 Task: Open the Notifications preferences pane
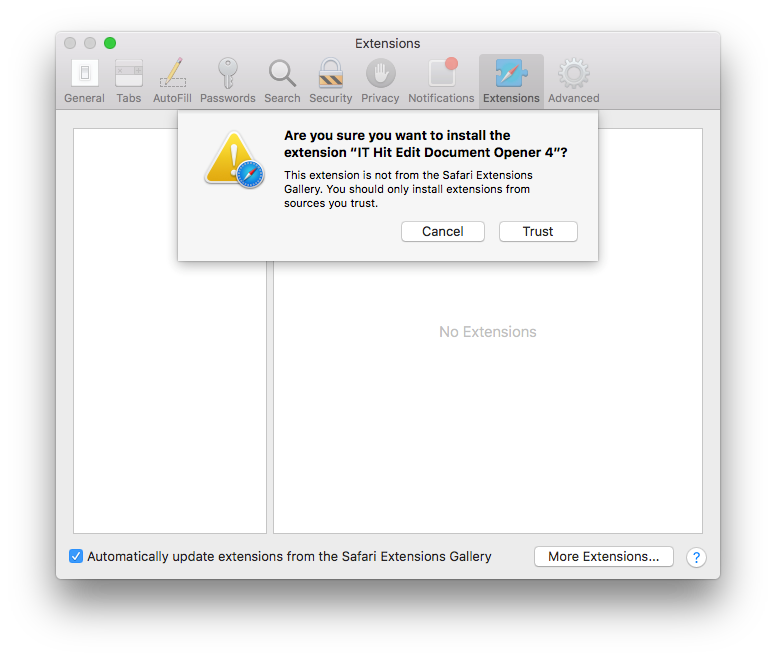click(441, 81)
